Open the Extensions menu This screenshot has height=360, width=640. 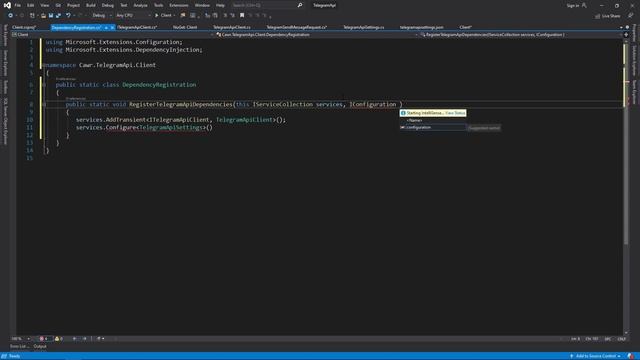point(179,5)
